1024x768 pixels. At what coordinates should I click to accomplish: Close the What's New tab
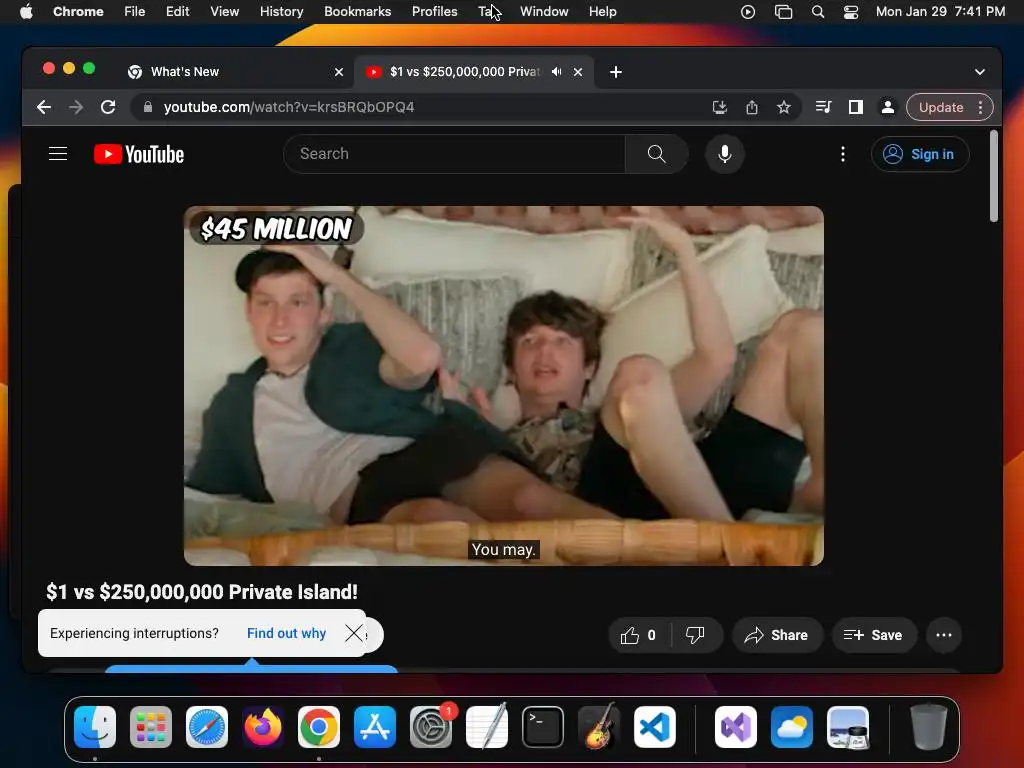339,72
